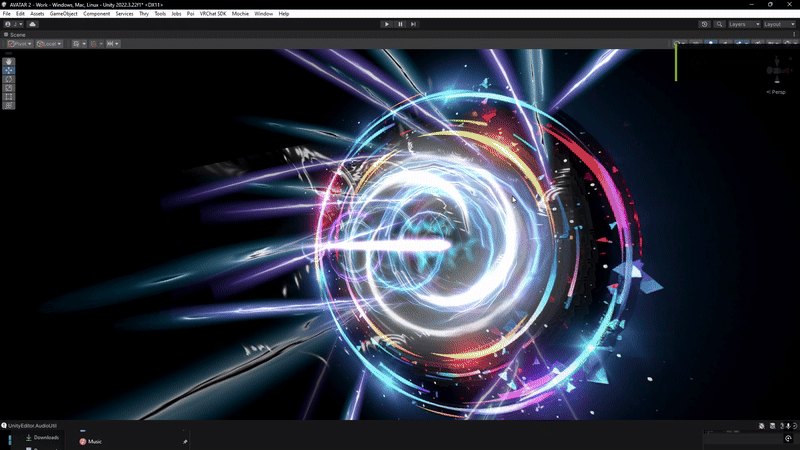The height and width of the screenshot is (450, 800).
Task: Select the Move tool
Action: [x=9, y=70]
